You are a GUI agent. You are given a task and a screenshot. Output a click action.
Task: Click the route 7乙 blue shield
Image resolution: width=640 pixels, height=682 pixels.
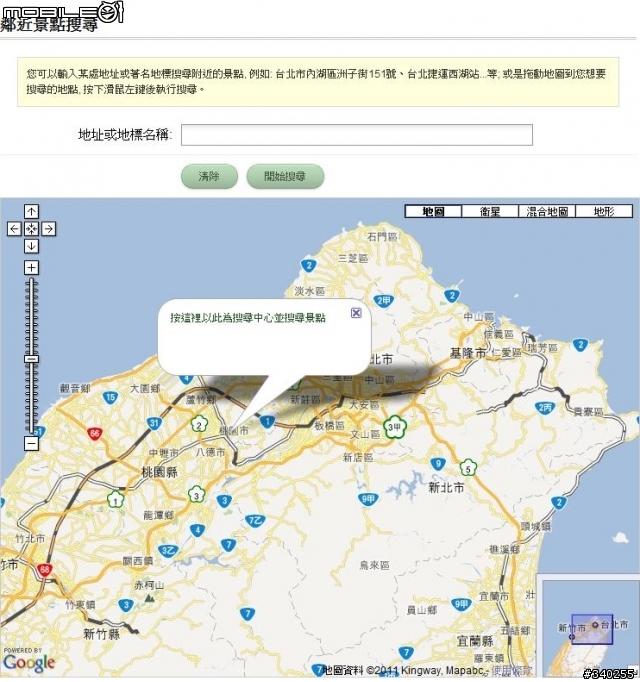[256, 521]
